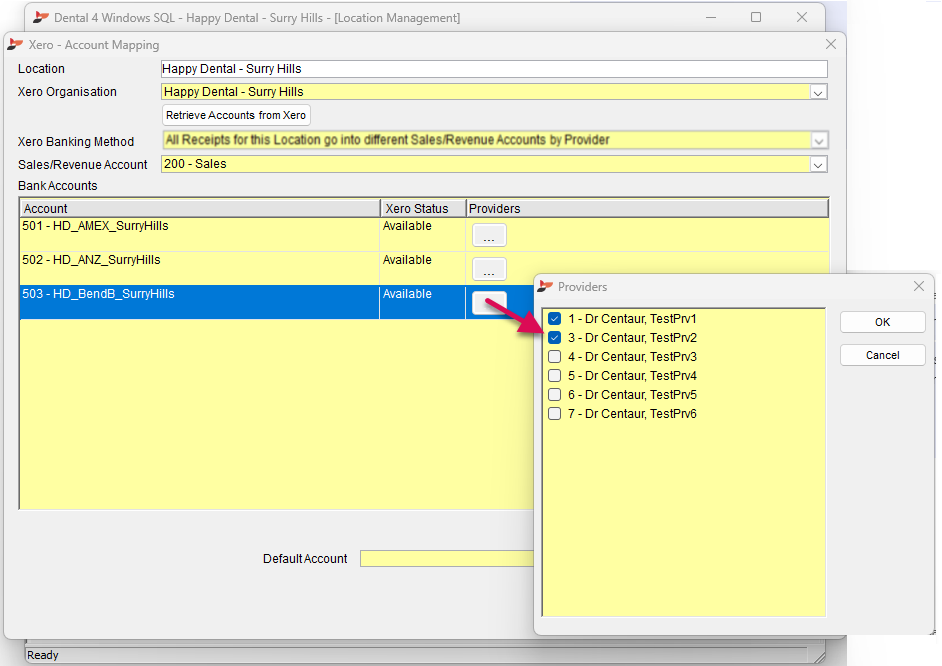Check provider 5 - Dr Centaur, TestPrv4
The image size is (942, 666).
click(x=555, y=376)
